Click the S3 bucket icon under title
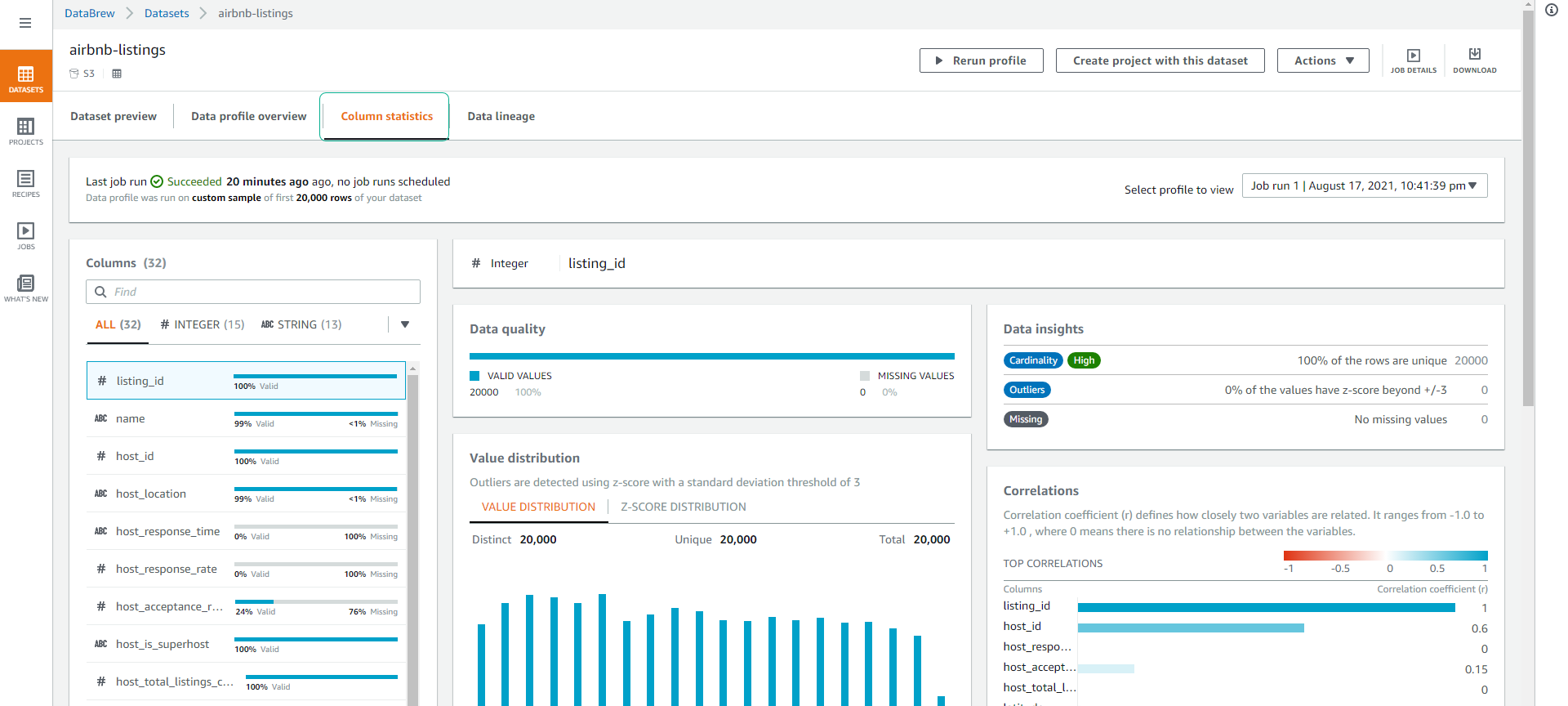 coord(74,74)
